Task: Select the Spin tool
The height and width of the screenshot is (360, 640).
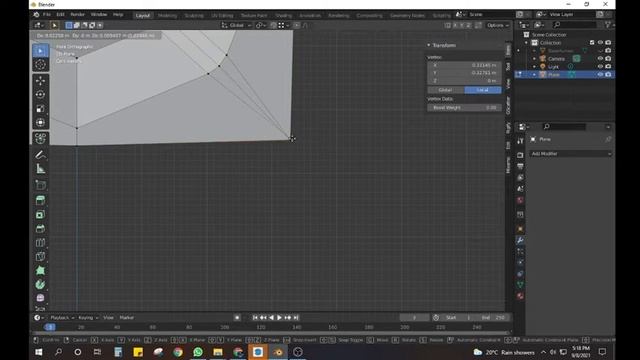Action: [x=40, y=284]
